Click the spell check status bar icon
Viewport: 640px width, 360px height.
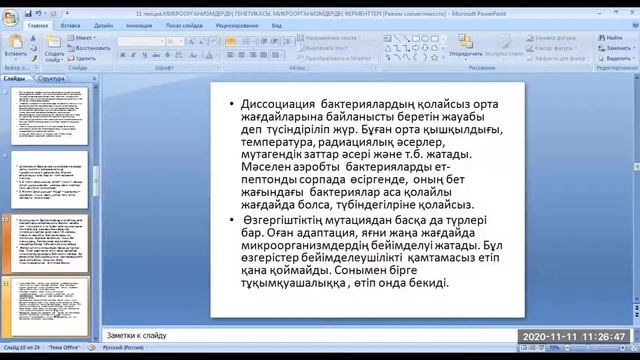[92, 348]
